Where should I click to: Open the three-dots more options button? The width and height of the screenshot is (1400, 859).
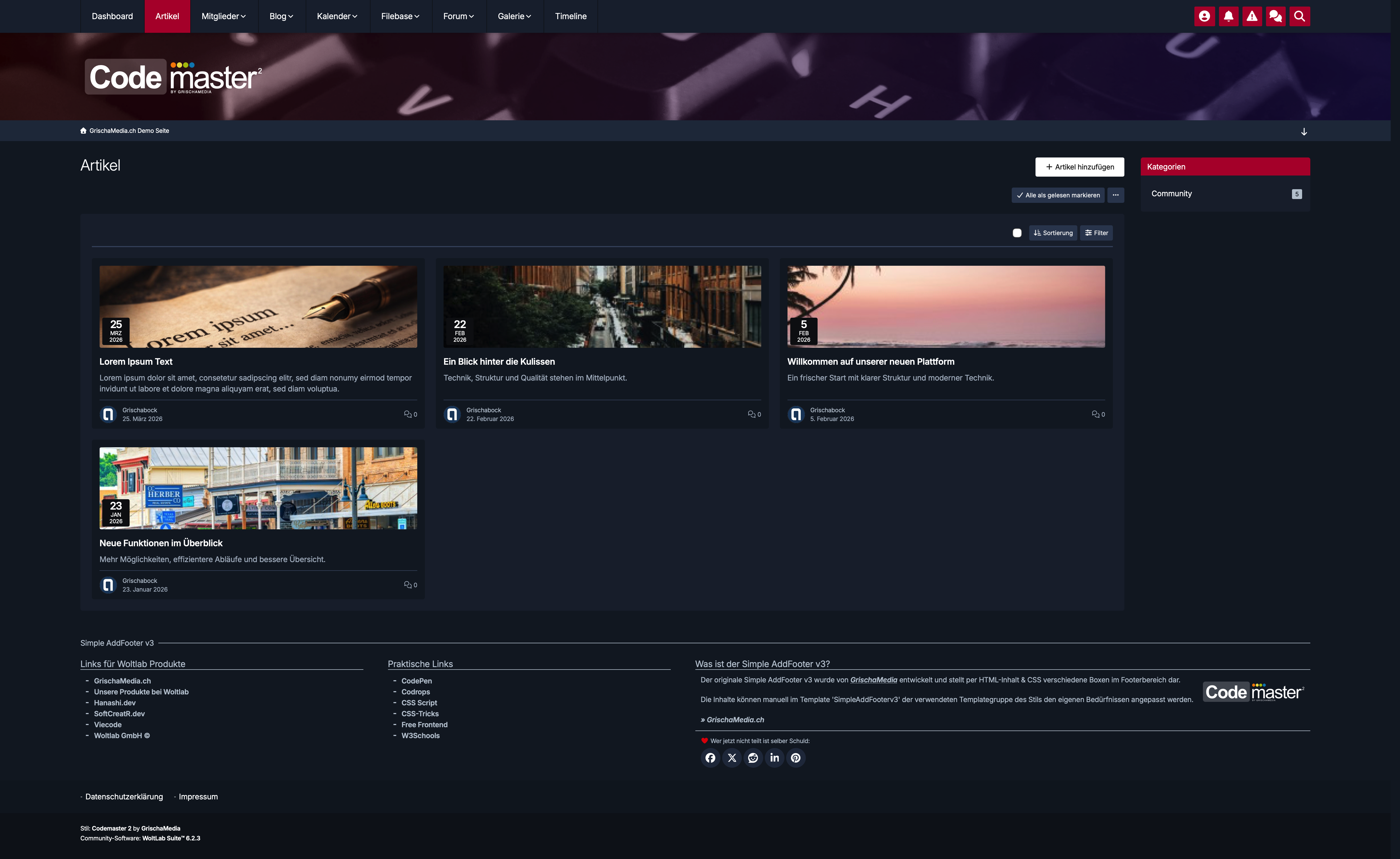(1116, 195)
